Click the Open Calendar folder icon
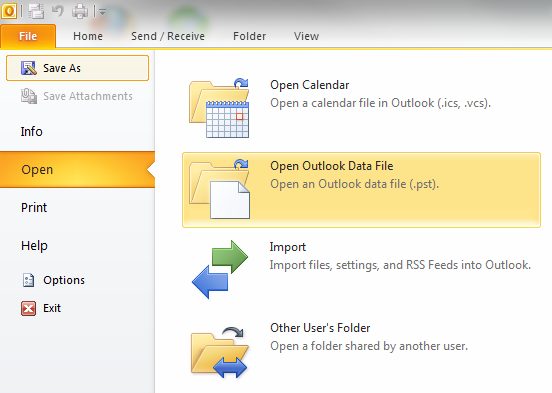This screenshot has height=393, width=552. tap(219, 108)
